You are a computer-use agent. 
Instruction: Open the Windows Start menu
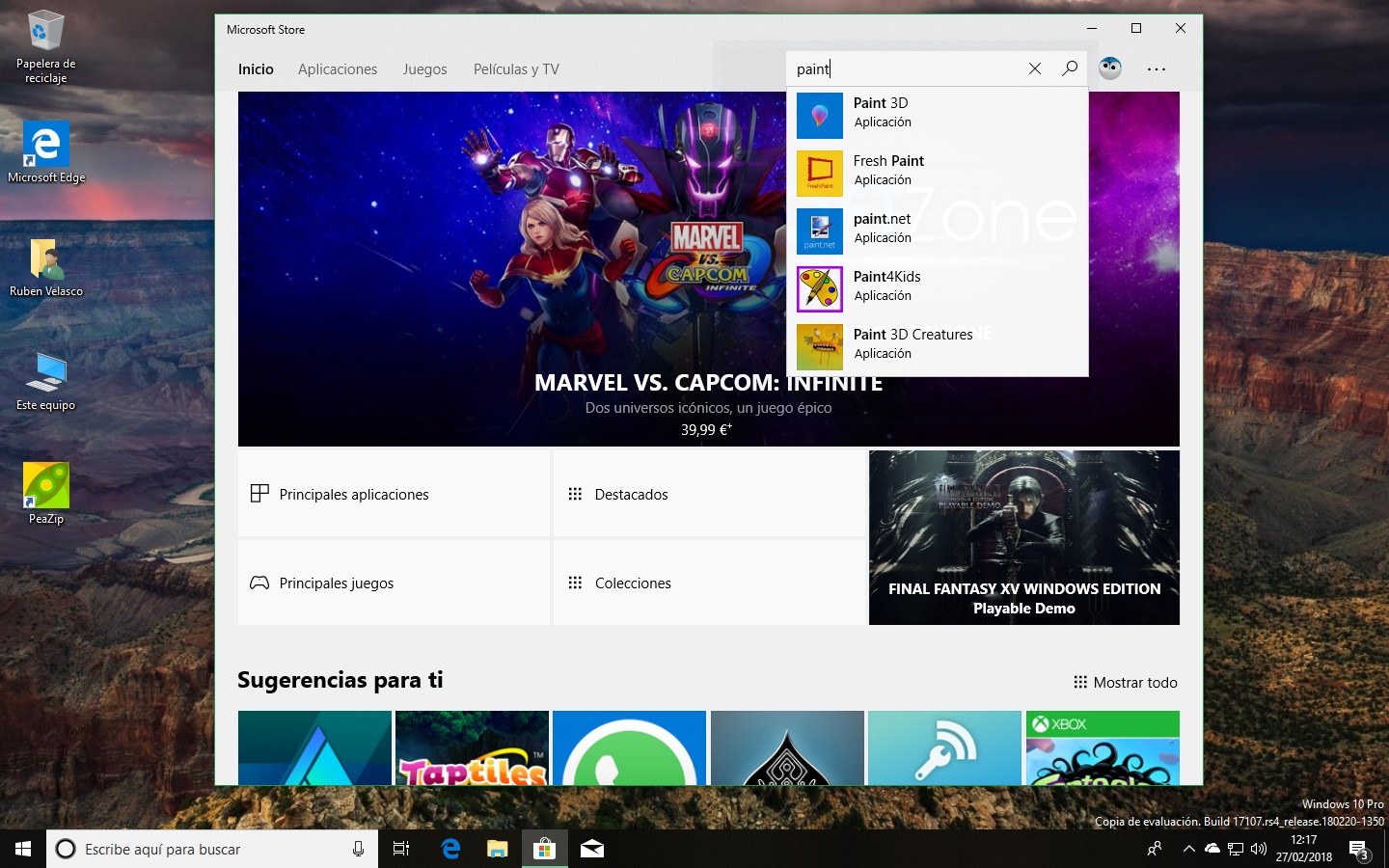click(23, 849)
